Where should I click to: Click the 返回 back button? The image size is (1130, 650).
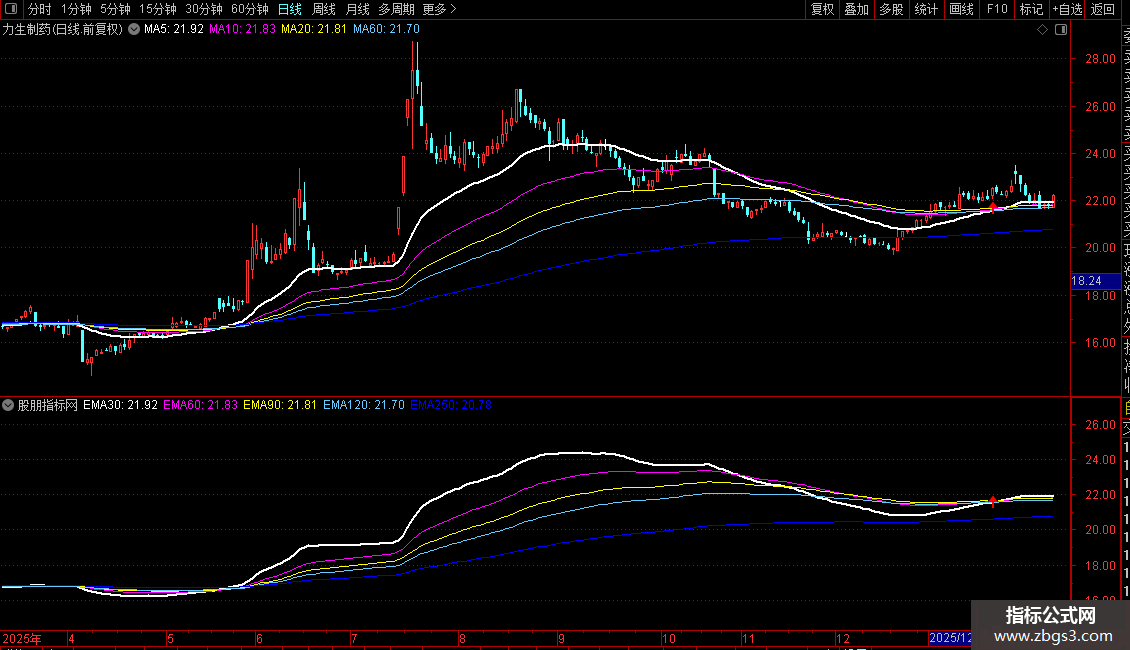pyautogui.click(x=1103, y=9)
